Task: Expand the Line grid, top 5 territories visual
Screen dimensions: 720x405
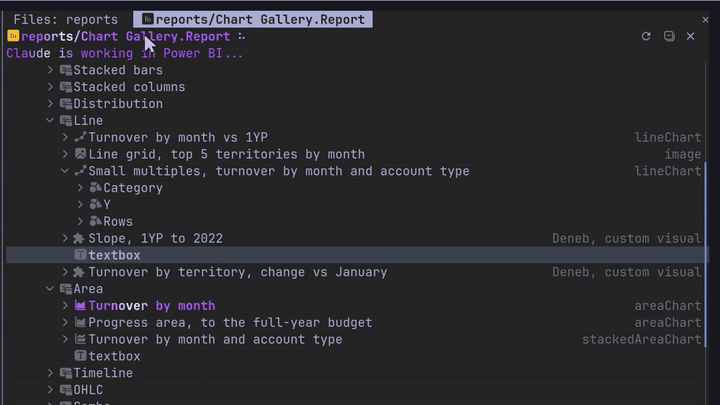Action: tap(65, 154)
